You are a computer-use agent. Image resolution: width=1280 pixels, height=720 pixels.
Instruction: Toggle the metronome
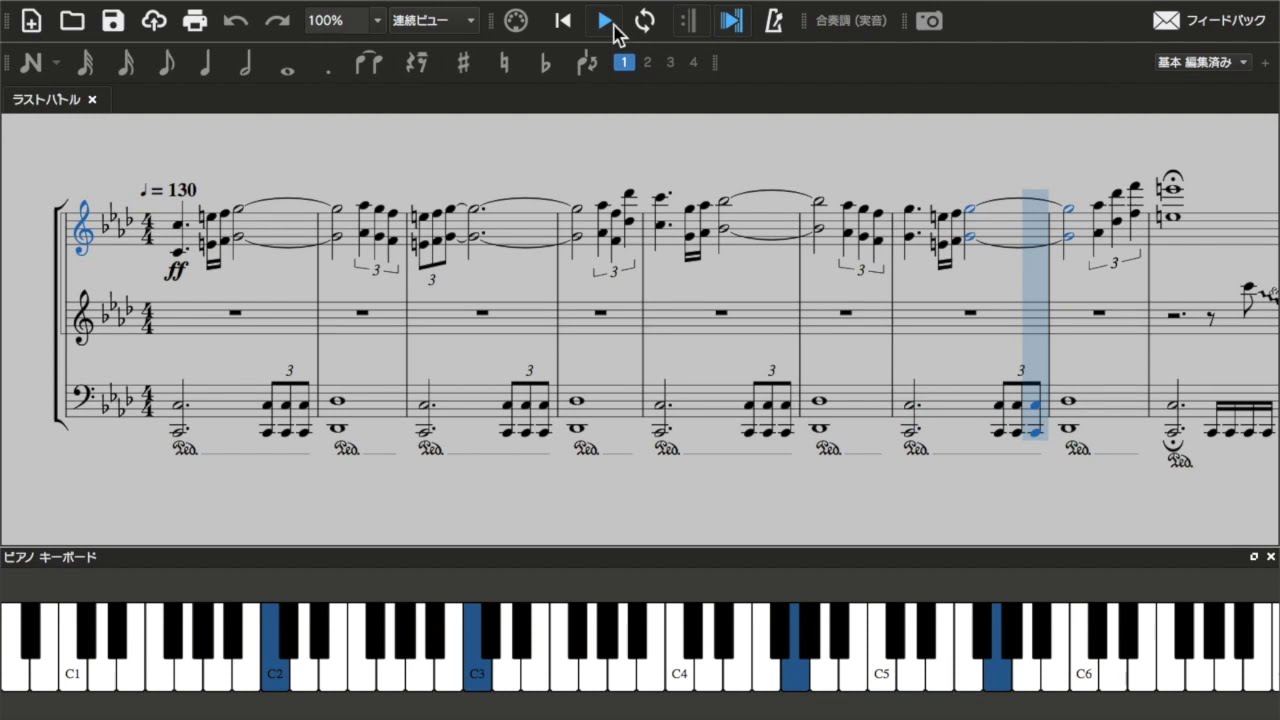773,20
